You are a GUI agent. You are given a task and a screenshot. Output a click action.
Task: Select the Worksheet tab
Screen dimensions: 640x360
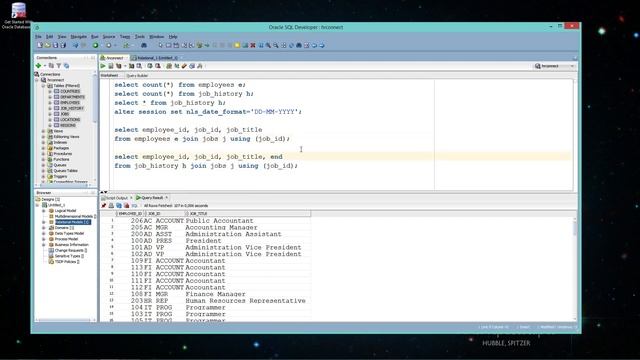[x=109, y=76]
